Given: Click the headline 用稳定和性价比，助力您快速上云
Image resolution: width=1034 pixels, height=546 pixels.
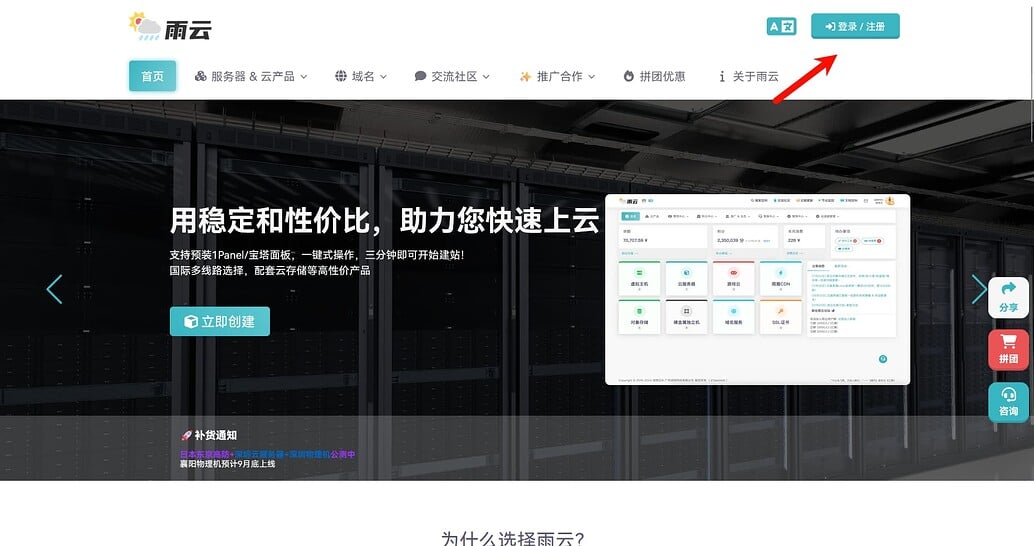Looking at the screenshot, I should [384, 220].
